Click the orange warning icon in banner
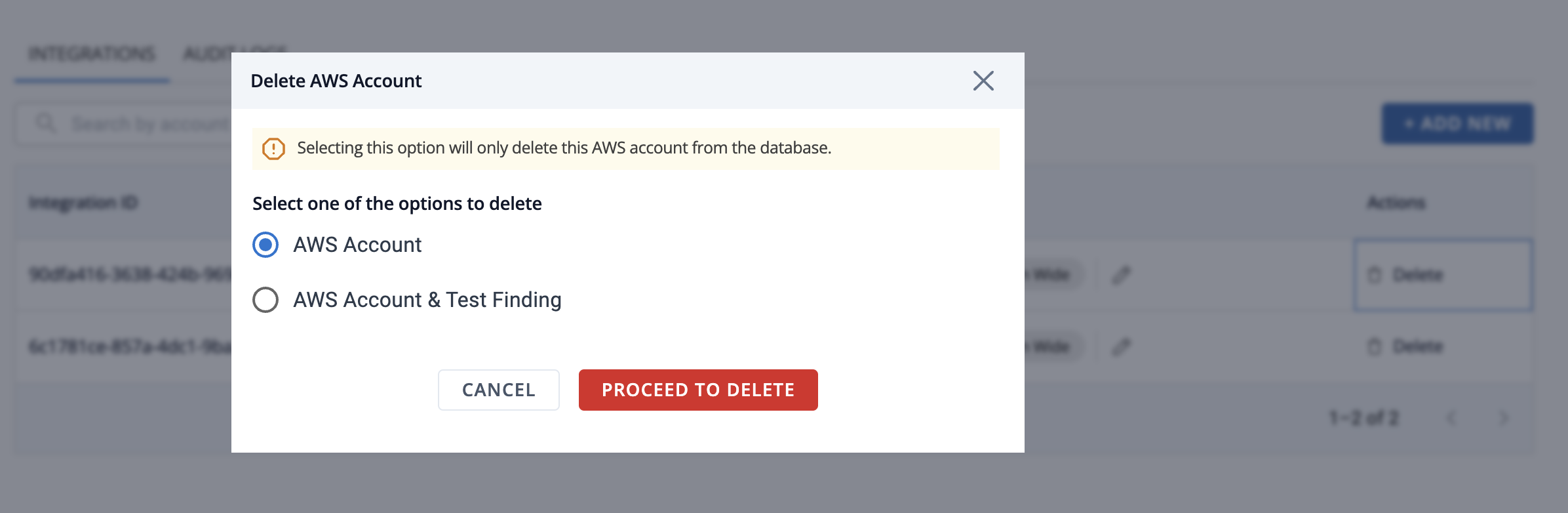Screen dimensions: 1568x513 tap(273, 149)
